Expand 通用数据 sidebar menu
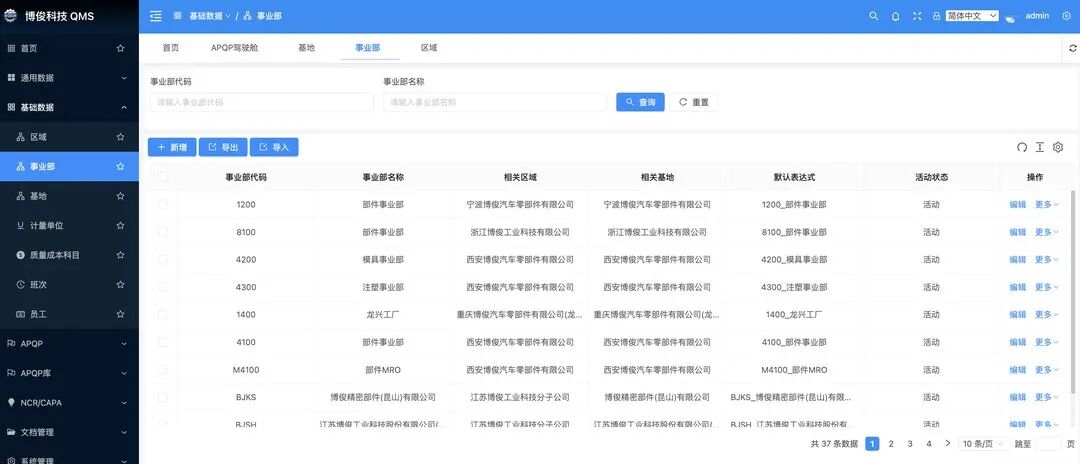The height and width of the screenshot is (464, 1080). 69,78
